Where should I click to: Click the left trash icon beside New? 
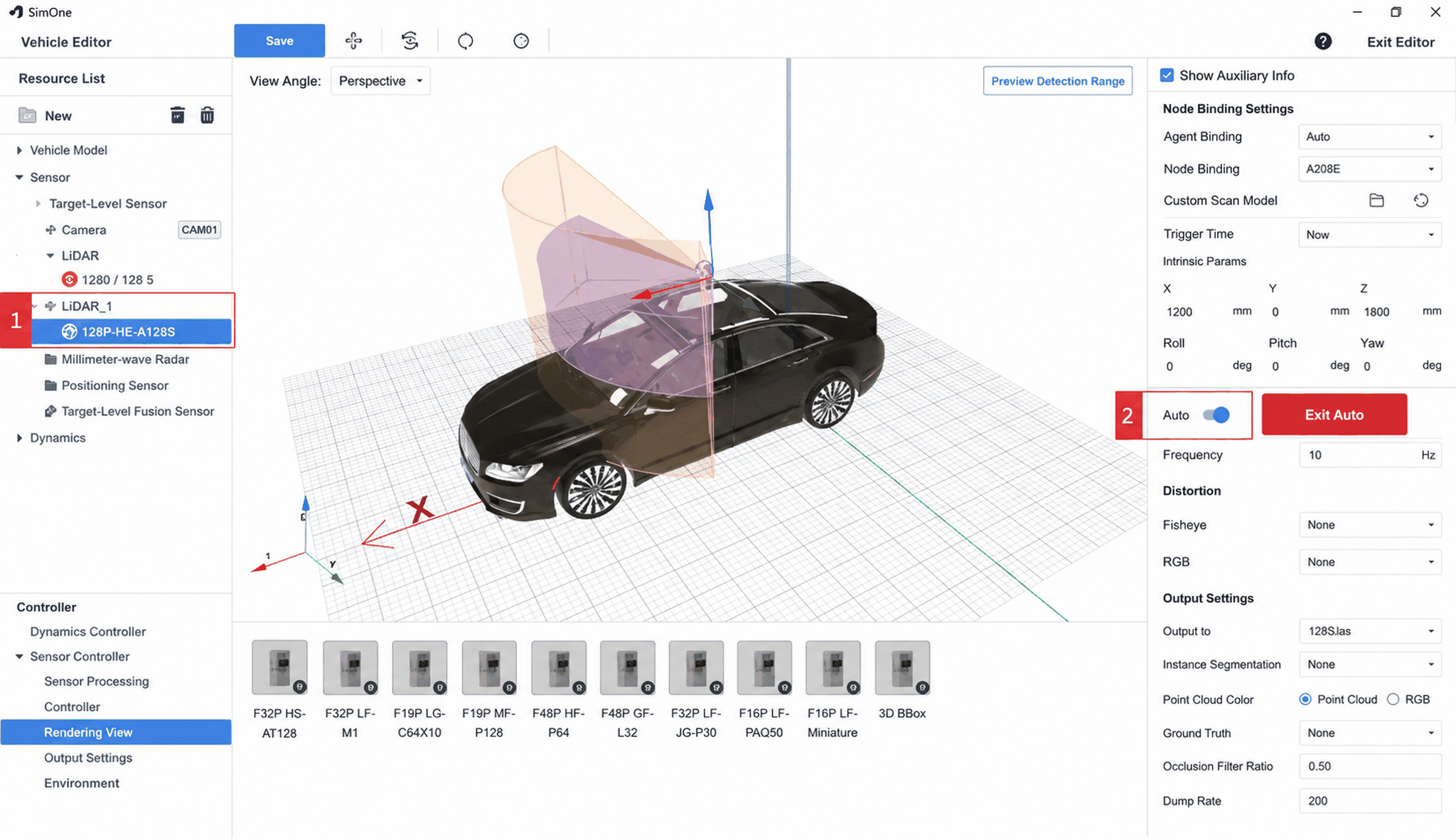pyautogui.click(x=178, y=115)
